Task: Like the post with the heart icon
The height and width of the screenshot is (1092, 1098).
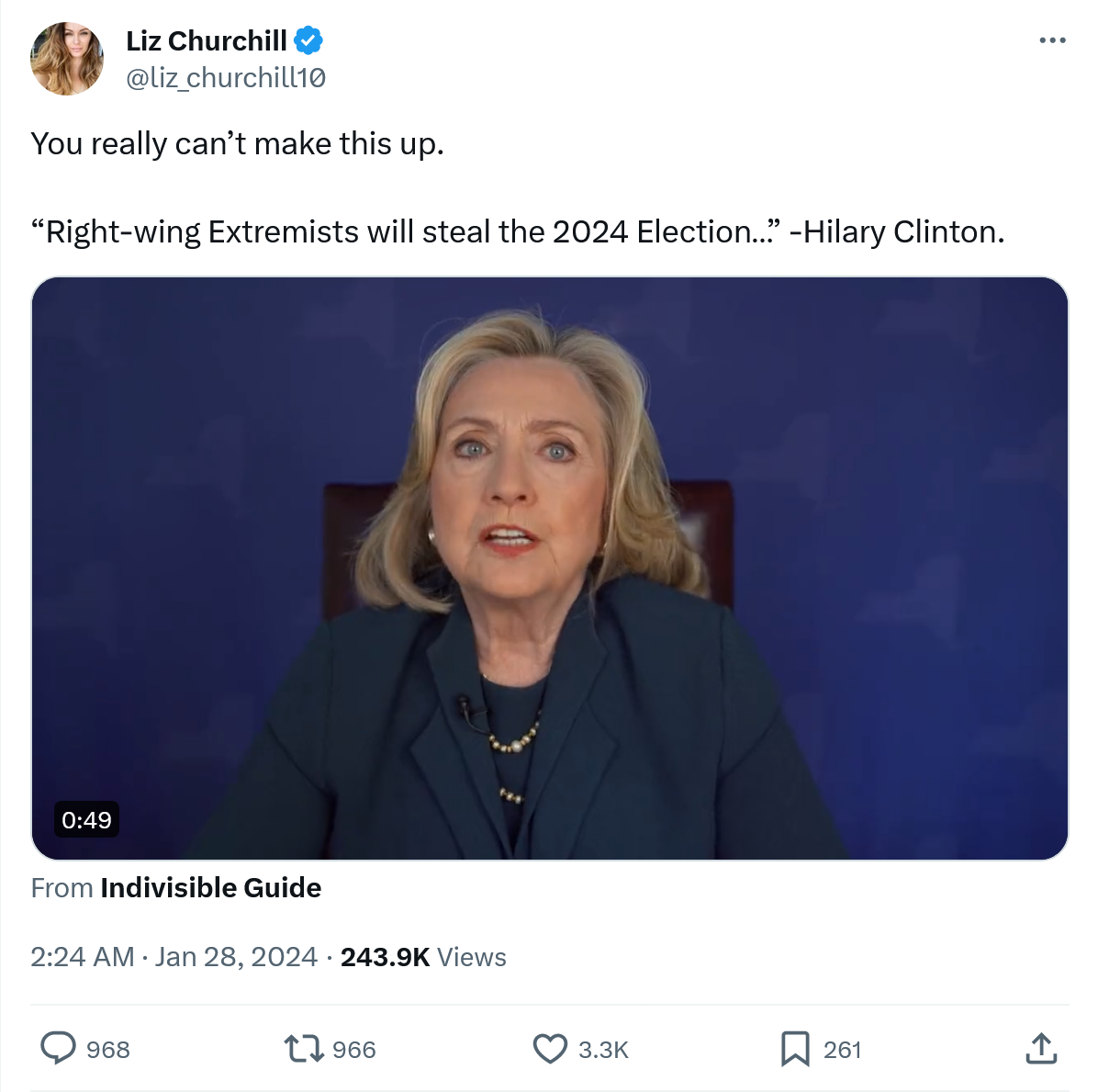Action: click(x=550, y=1048)
